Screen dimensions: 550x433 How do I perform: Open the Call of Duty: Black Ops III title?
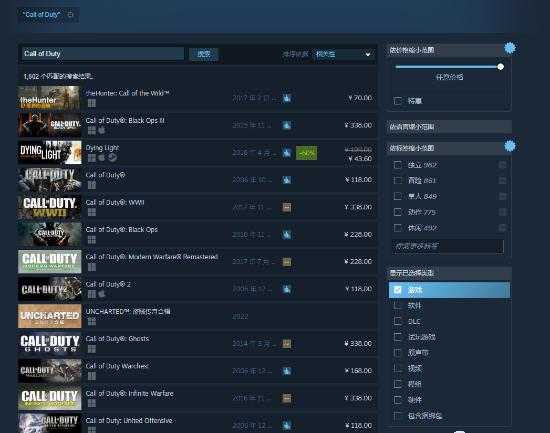coord(125,120)
